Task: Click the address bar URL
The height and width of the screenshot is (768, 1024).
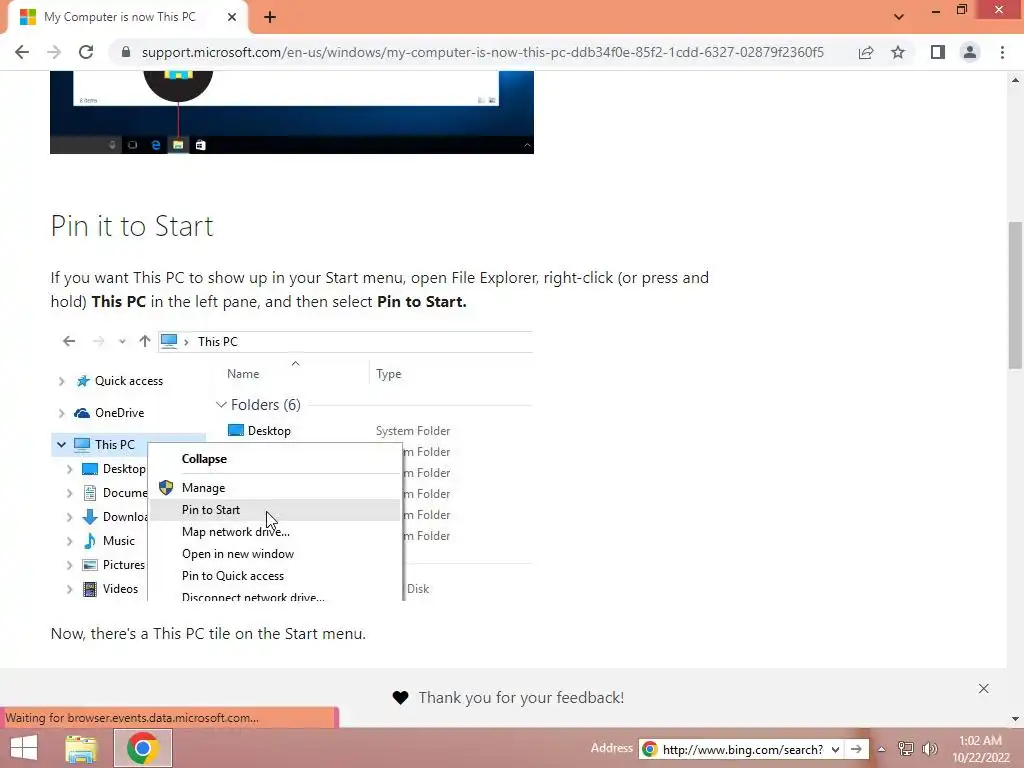Action: (483, 52)
